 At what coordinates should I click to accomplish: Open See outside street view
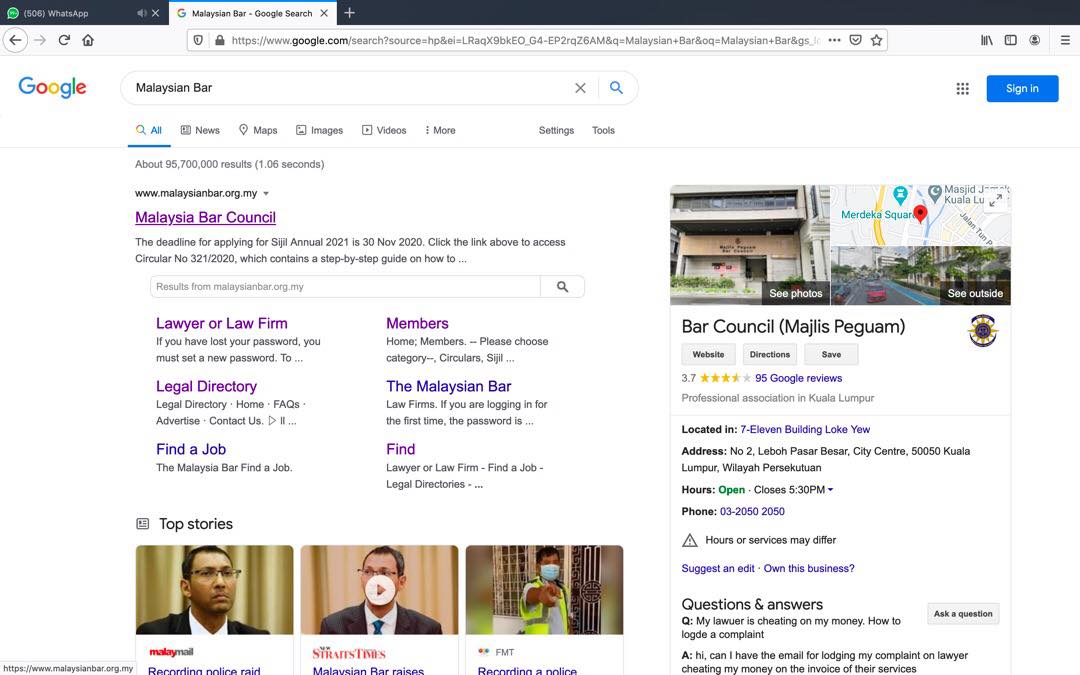tap(921, 276)
